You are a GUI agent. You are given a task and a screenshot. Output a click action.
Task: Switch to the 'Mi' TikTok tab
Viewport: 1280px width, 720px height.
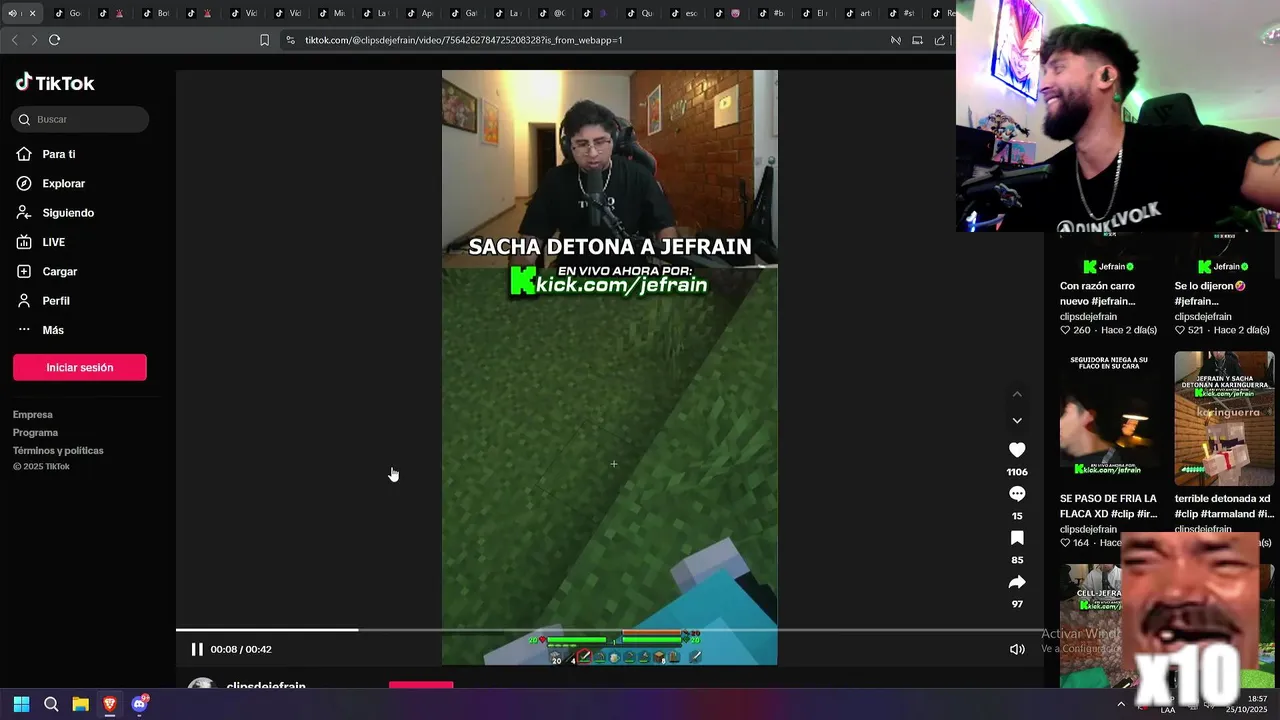pyautogui.click(x=332, y=13)
